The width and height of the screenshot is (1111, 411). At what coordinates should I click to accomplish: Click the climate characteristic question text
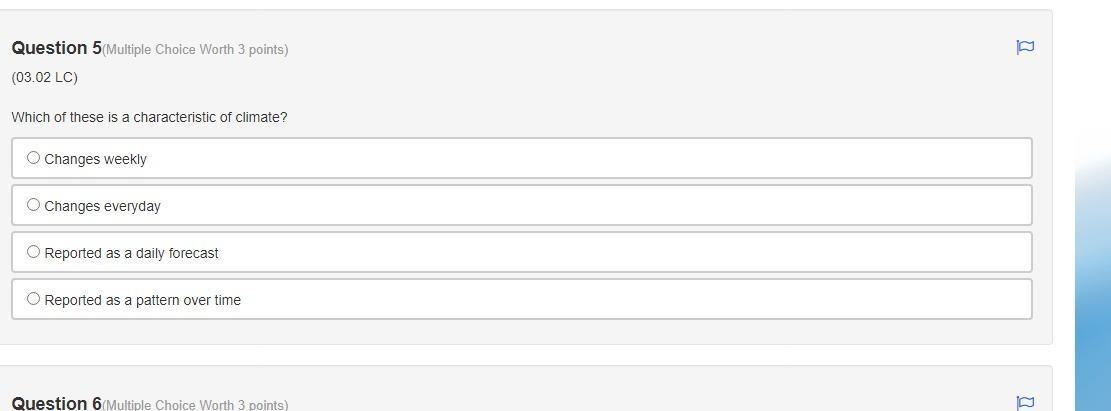tap(149, 117)
